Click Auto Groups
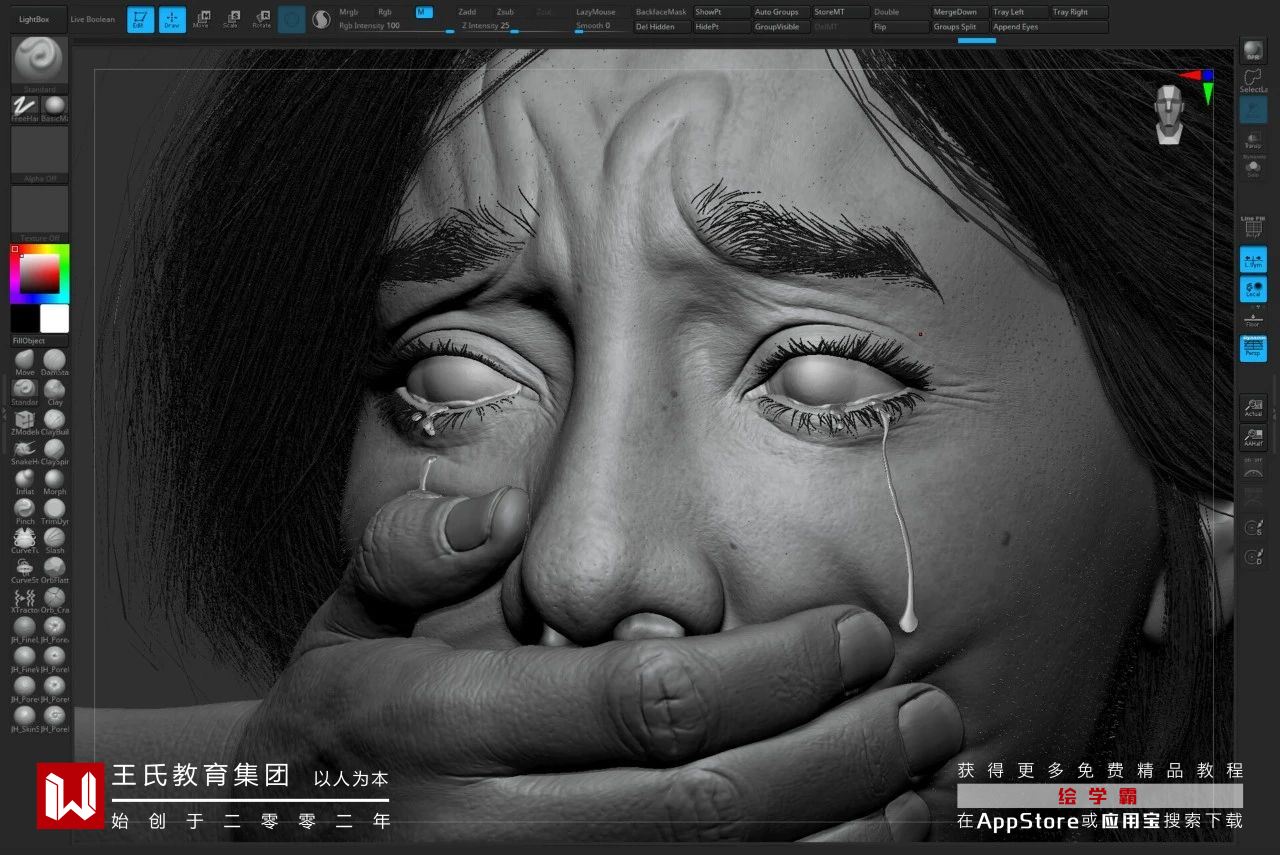 781,12
